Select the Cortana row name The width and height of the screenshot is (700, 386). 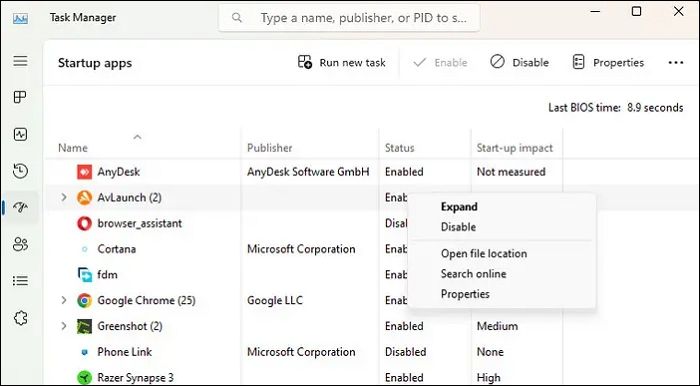point(117,249)
